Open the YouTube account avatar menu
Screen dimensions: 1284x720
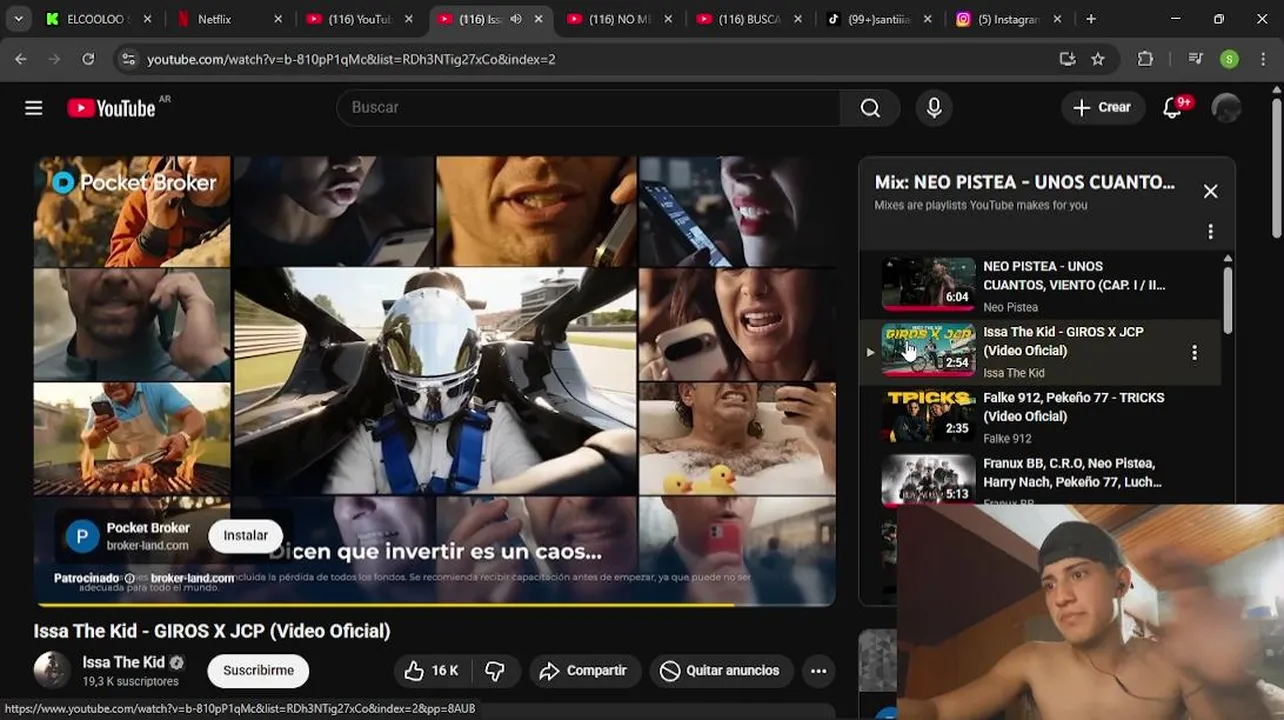tap(1226, 108)
